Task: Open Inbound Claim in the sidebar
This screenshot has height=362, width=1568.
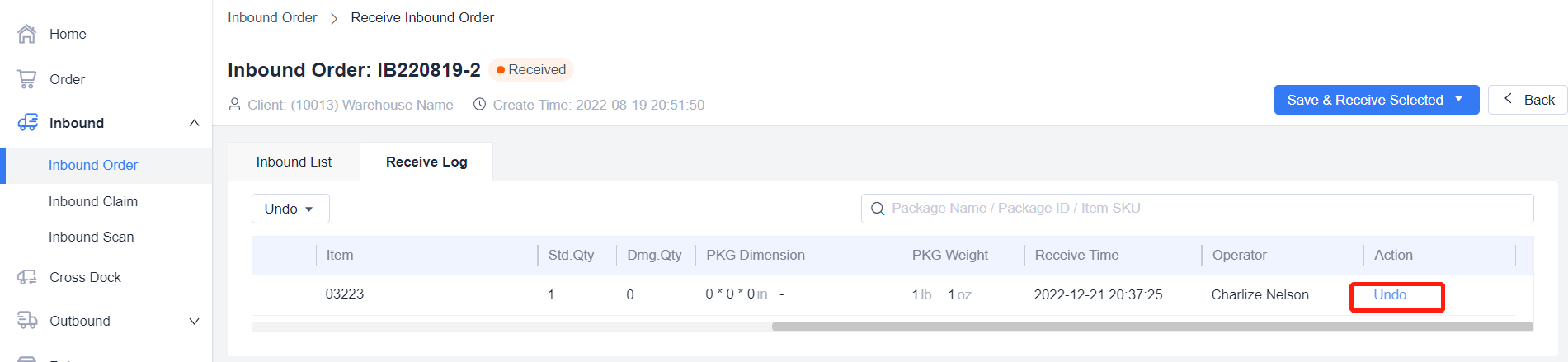Action: (93, 201)
